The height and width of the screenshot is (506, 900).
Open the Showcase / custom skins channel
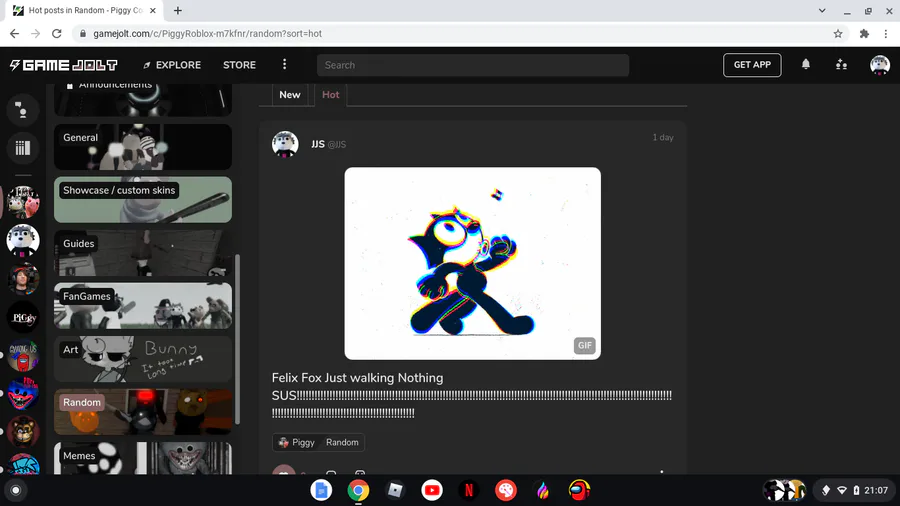click(143, 200)
